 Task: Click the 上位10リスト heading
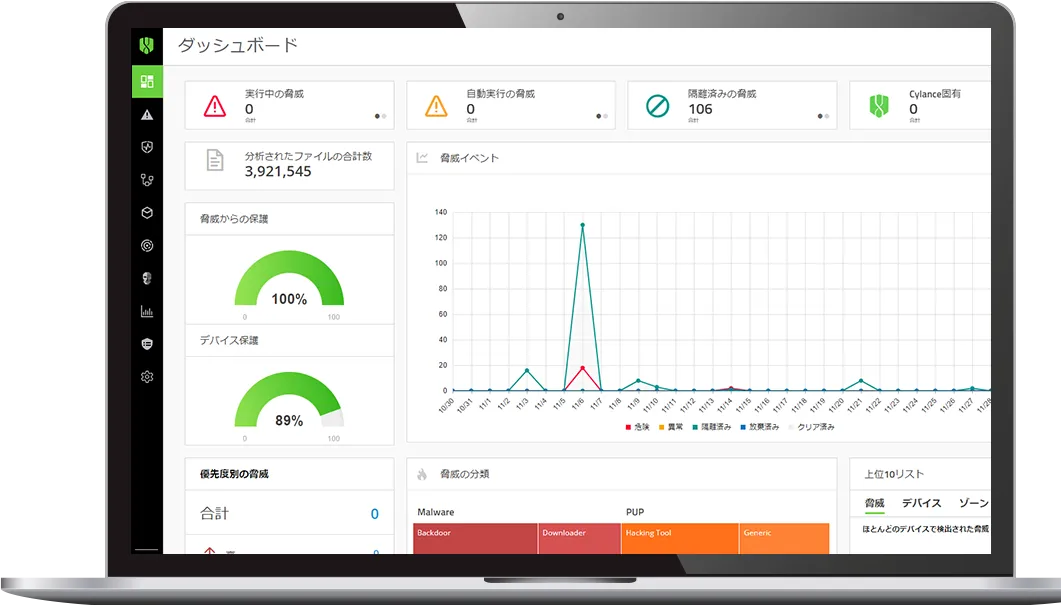tap(894, 474)
